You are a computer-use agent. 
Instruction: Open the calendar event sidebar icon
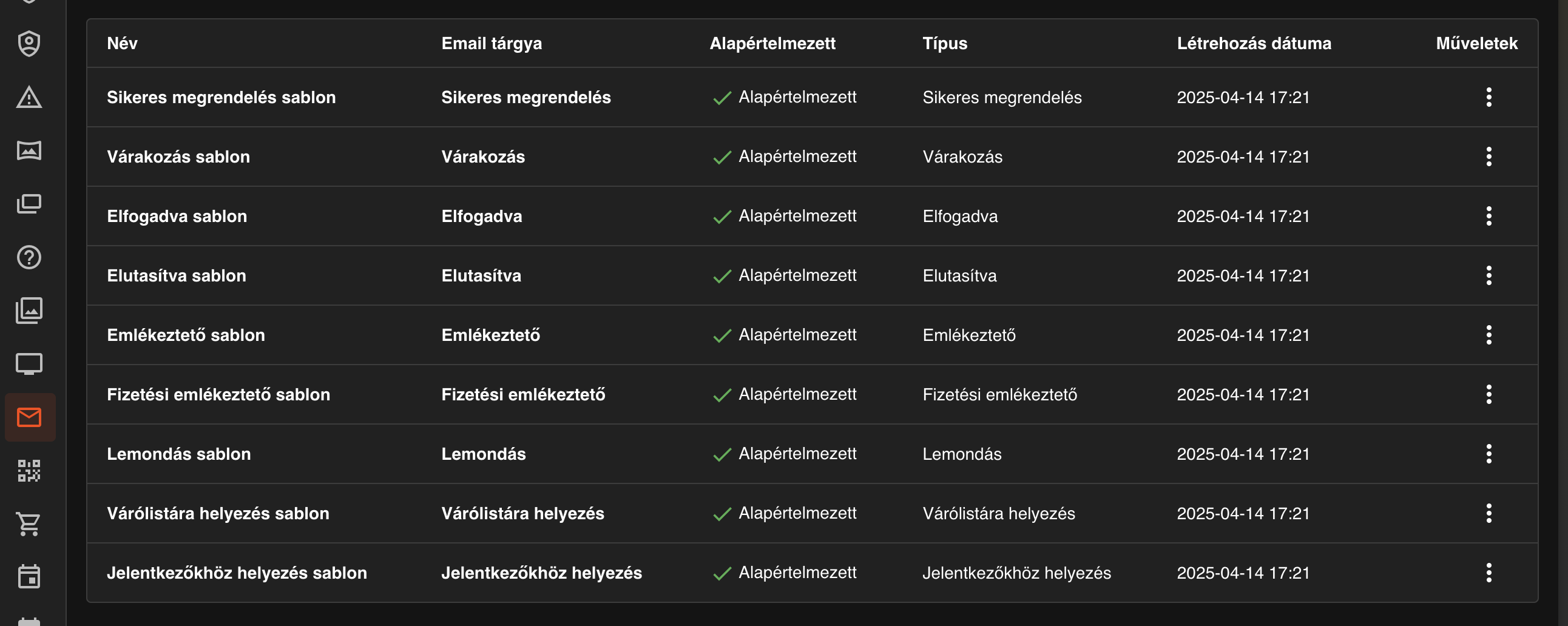click(x=29, y=577)
